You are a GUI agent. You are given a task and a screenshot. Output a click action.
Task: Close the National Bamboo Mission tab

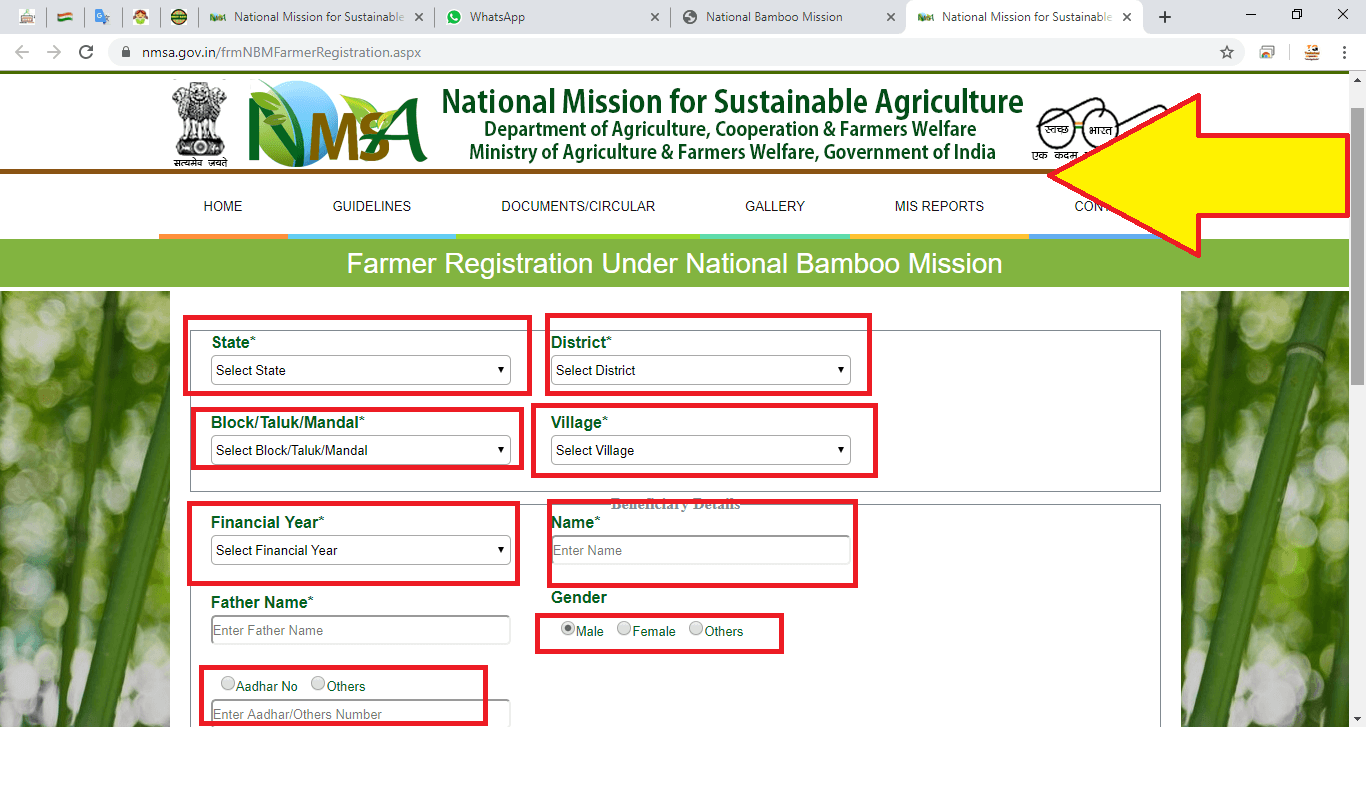pos(890,17)
